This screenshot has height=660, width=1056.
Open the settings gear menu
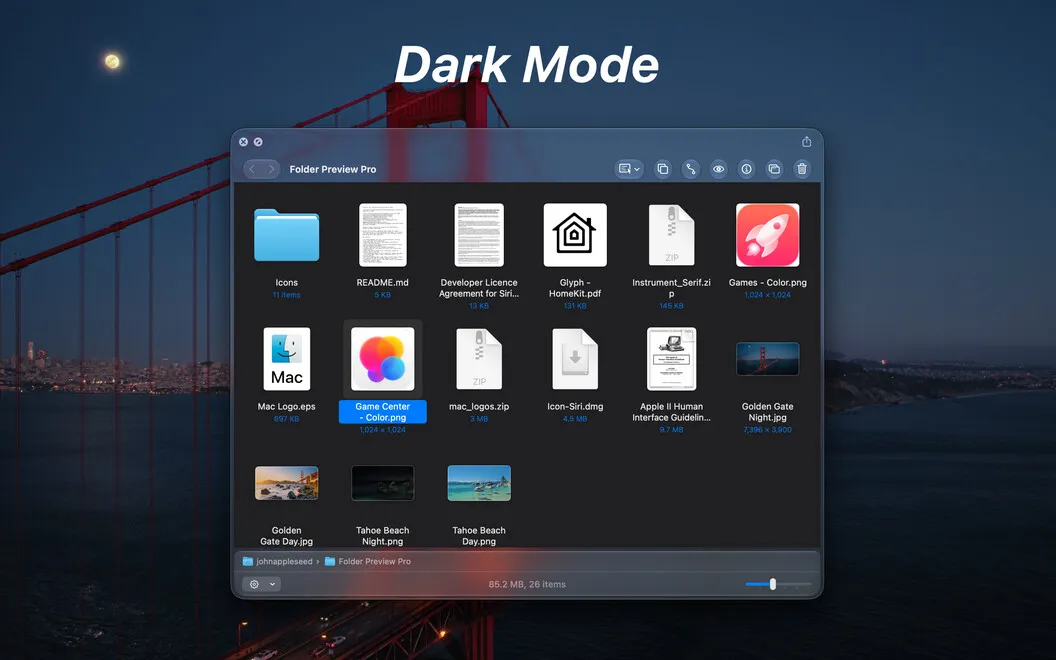pyautogui.click(x=261, y=584)
